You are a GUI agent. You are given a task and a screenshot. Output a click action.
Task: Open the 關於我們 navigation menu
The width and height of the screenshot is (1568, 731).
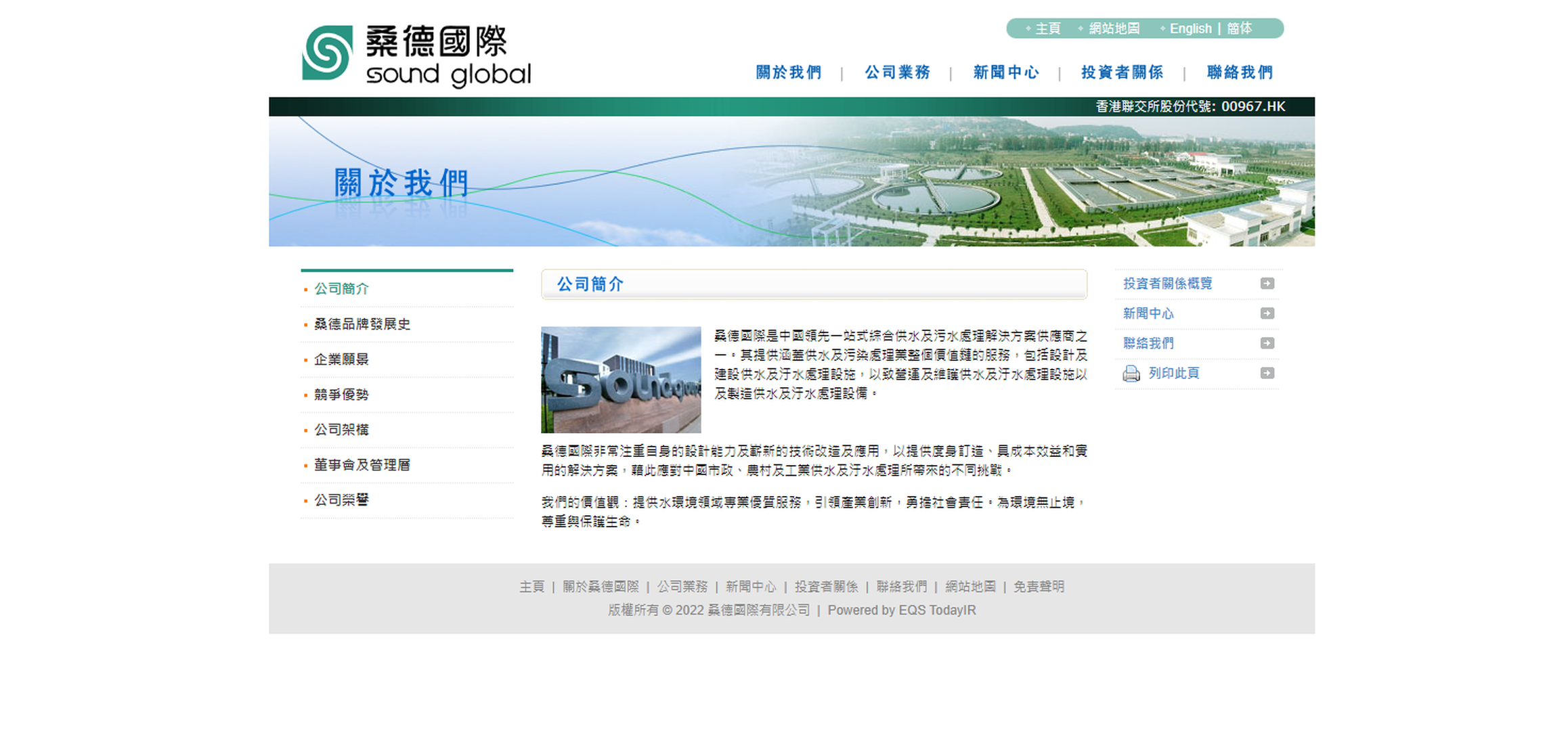pos(789,72)
